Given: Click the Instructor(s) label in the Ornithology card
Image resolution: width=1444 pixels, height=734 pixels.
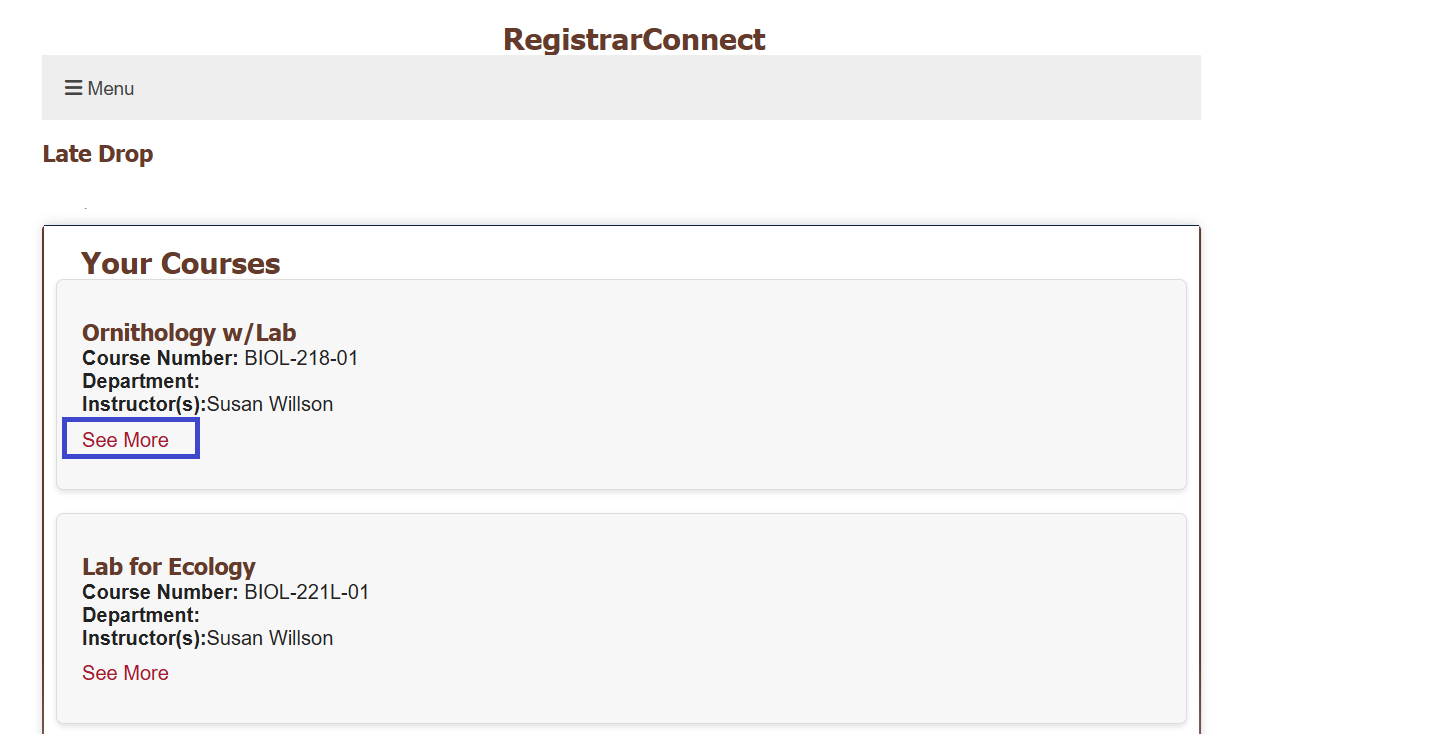Looking at the screenshot, I should [144, 404].
